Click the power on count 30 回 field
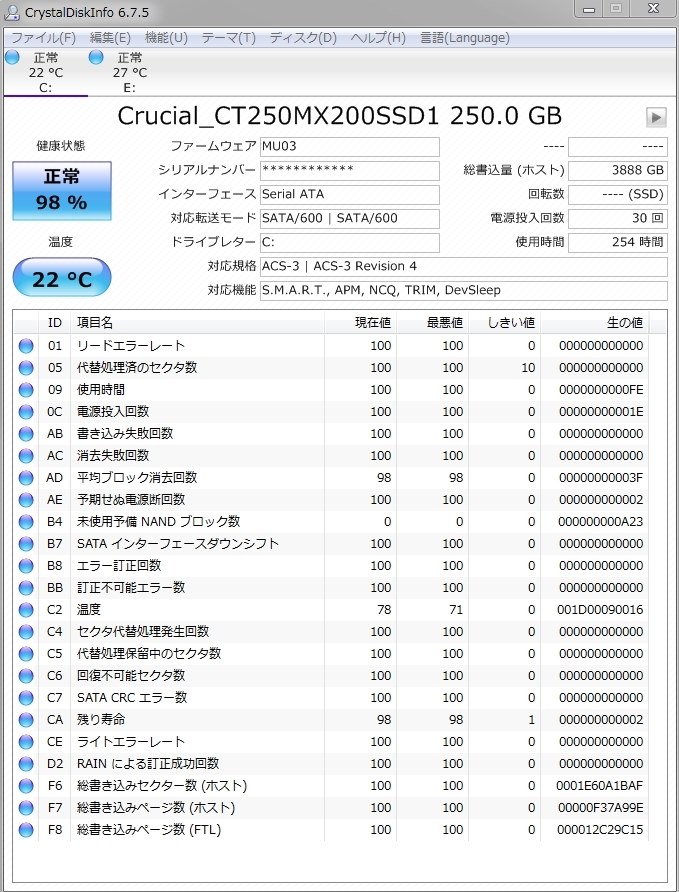The height and width of the screenshot is (892, 679). click(618, 218)
